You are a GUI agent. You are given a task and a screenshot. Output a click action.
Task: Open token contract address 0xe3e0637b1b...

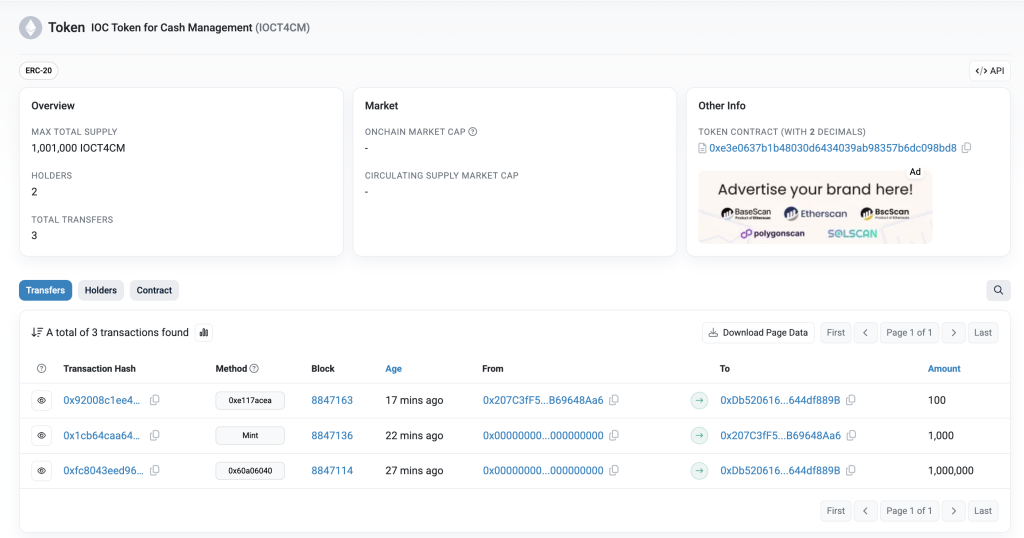833,148
